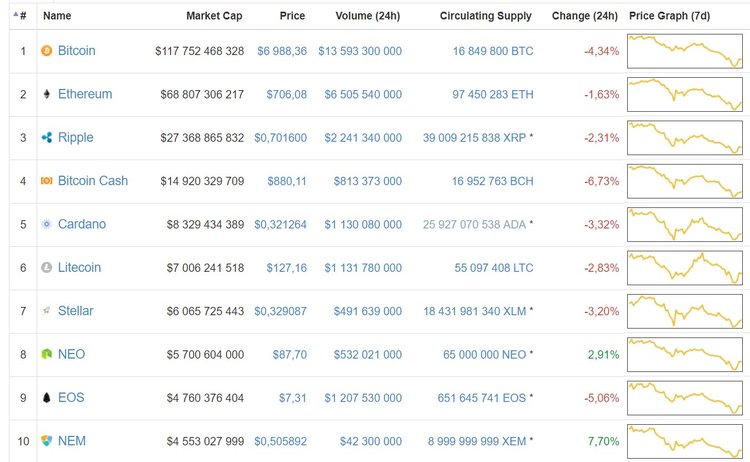Click the Litecoin logo icon
The width and height of the screenshot is (750, 462).
point(46,268)
